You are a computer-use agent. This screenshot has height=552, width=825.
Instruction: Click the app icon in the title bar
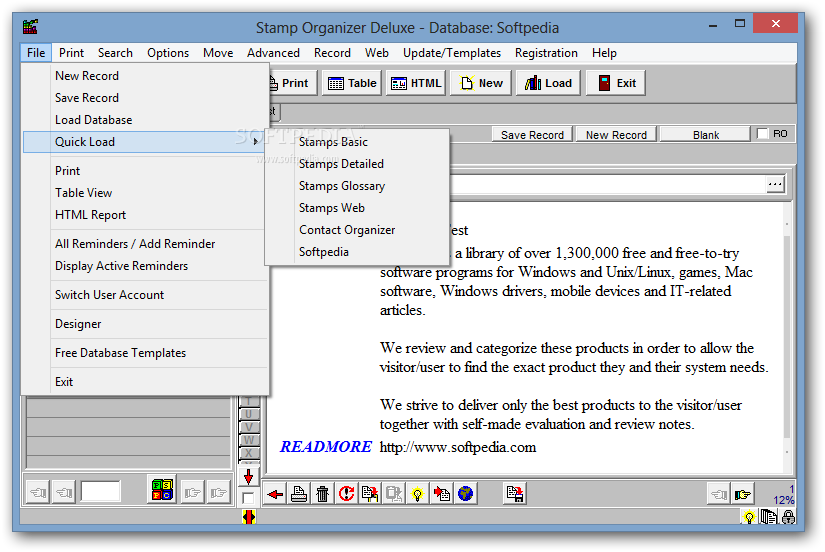(31, 26)
